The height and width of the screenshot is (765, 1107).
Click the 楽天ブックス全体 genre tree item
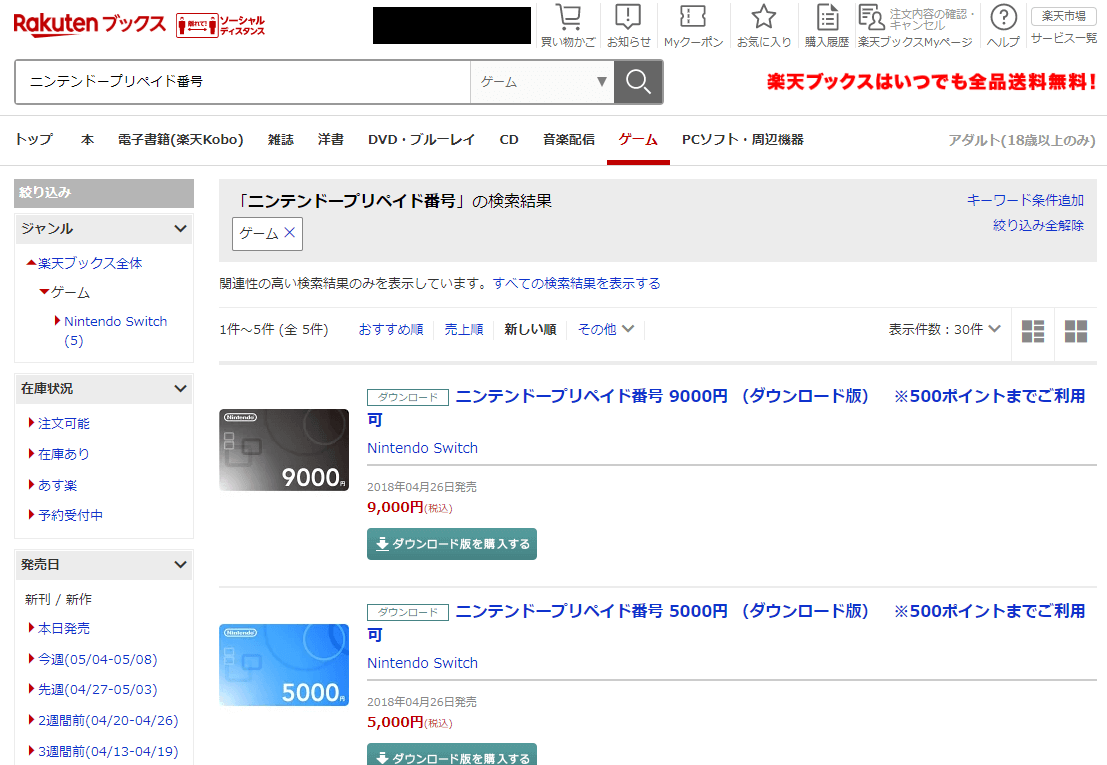click(90, 263)
